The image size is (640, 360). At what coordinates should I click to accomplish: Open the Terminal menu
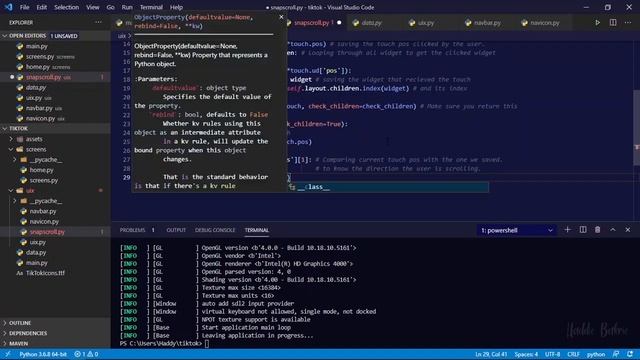(x=151, y=7)
